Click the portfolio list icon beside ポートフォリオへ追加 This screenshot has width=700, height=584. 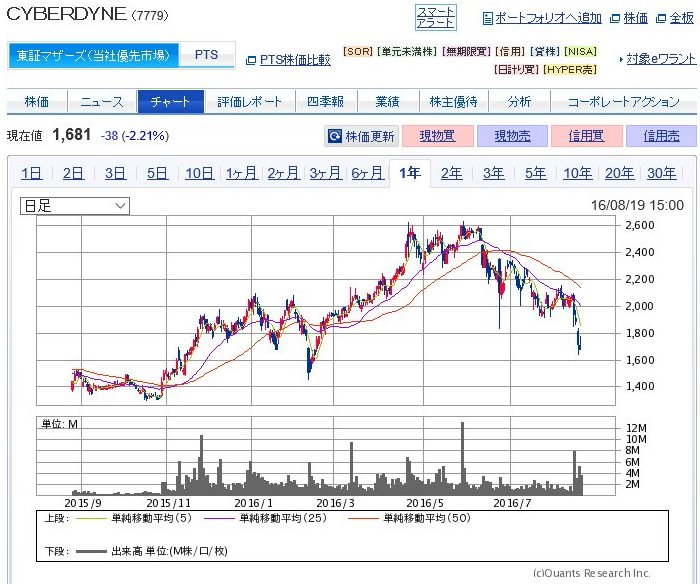488,18
